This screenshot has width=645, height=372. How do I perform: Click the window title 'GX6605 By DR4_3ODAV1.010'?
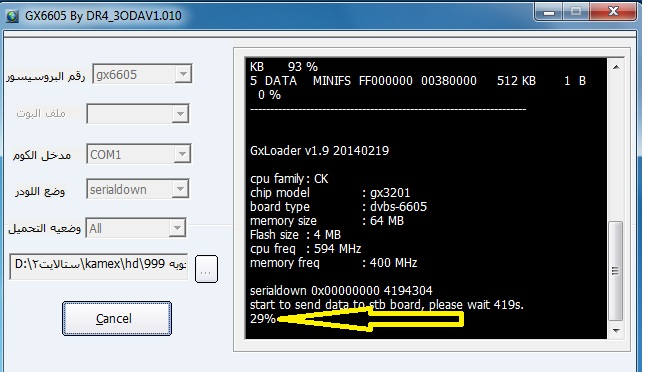(x=103, y=16)
